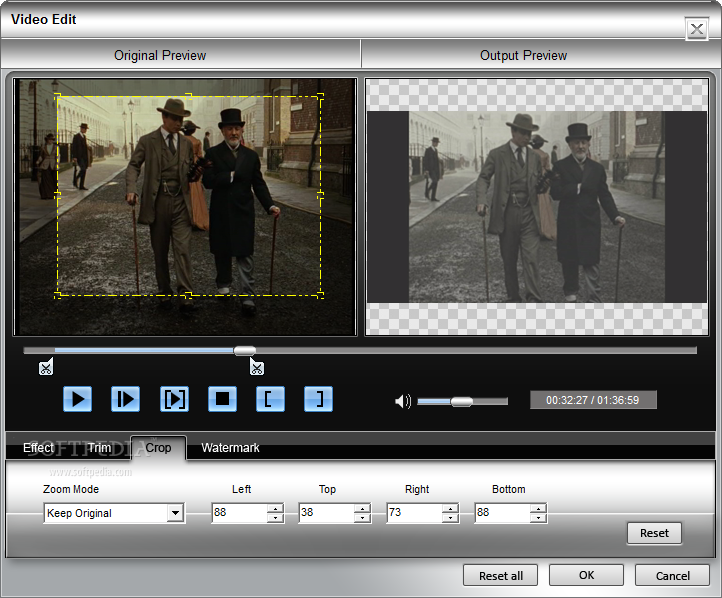Play the selected trim segment
Image resolution: width=722 pixels, height=598 pixels.
174,399
